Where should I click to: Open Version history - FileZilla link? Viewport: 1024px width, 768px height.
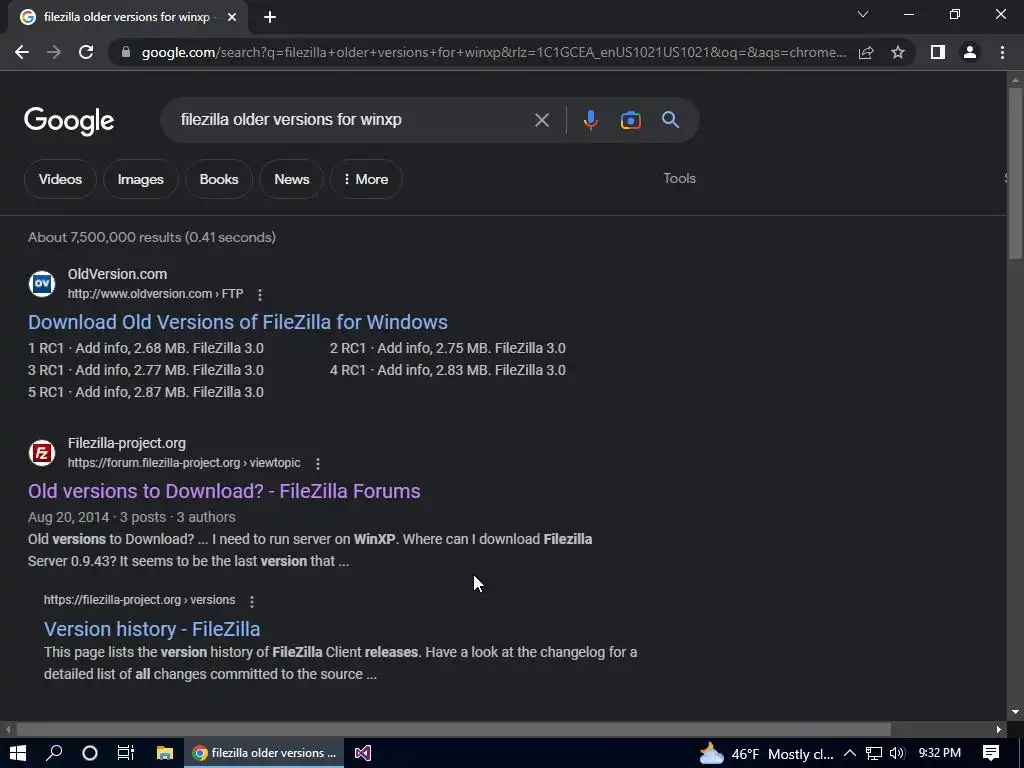click(x=152, y=629)
